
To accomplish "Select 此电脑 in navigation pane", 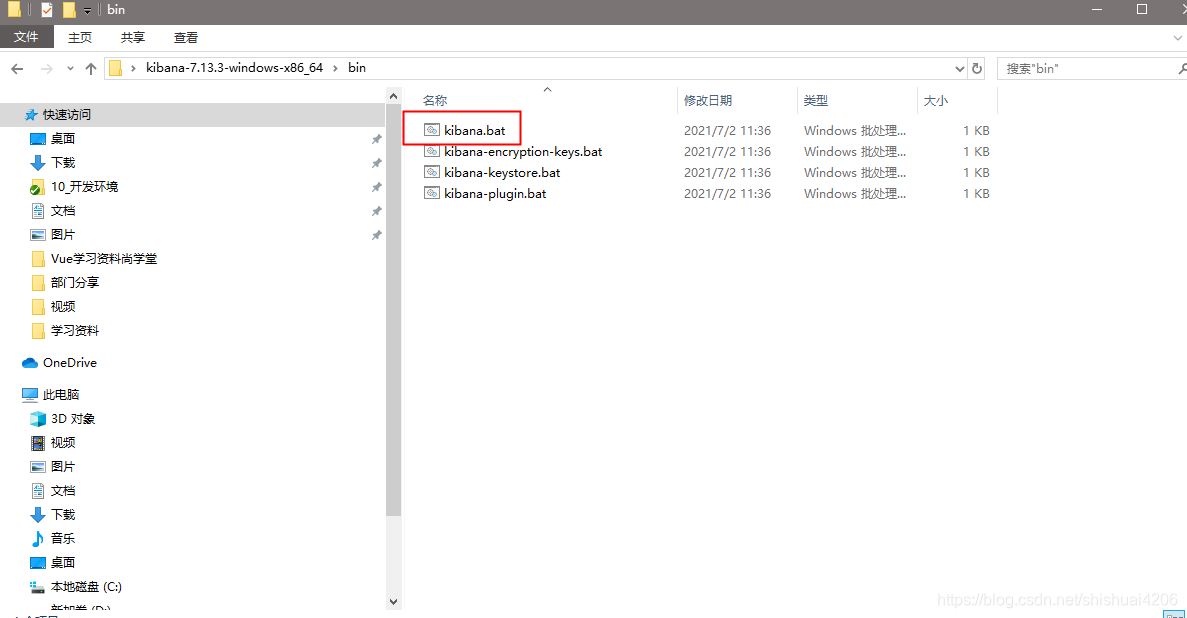I will pyautogui.click(x=61, y=395).
